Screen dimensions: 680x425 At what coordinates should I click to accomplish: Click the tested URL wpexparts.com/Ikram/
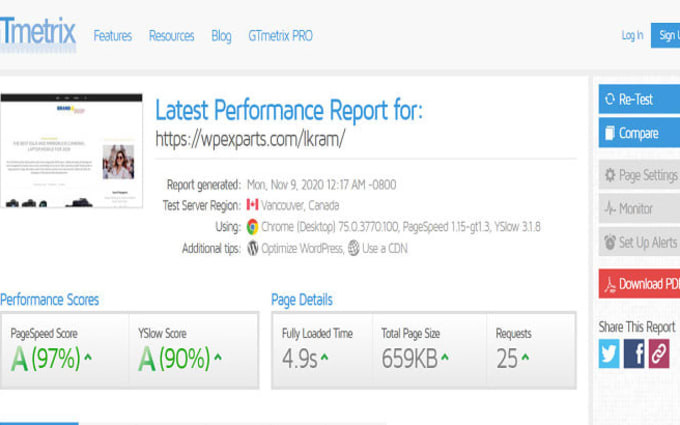click(250, 139)
